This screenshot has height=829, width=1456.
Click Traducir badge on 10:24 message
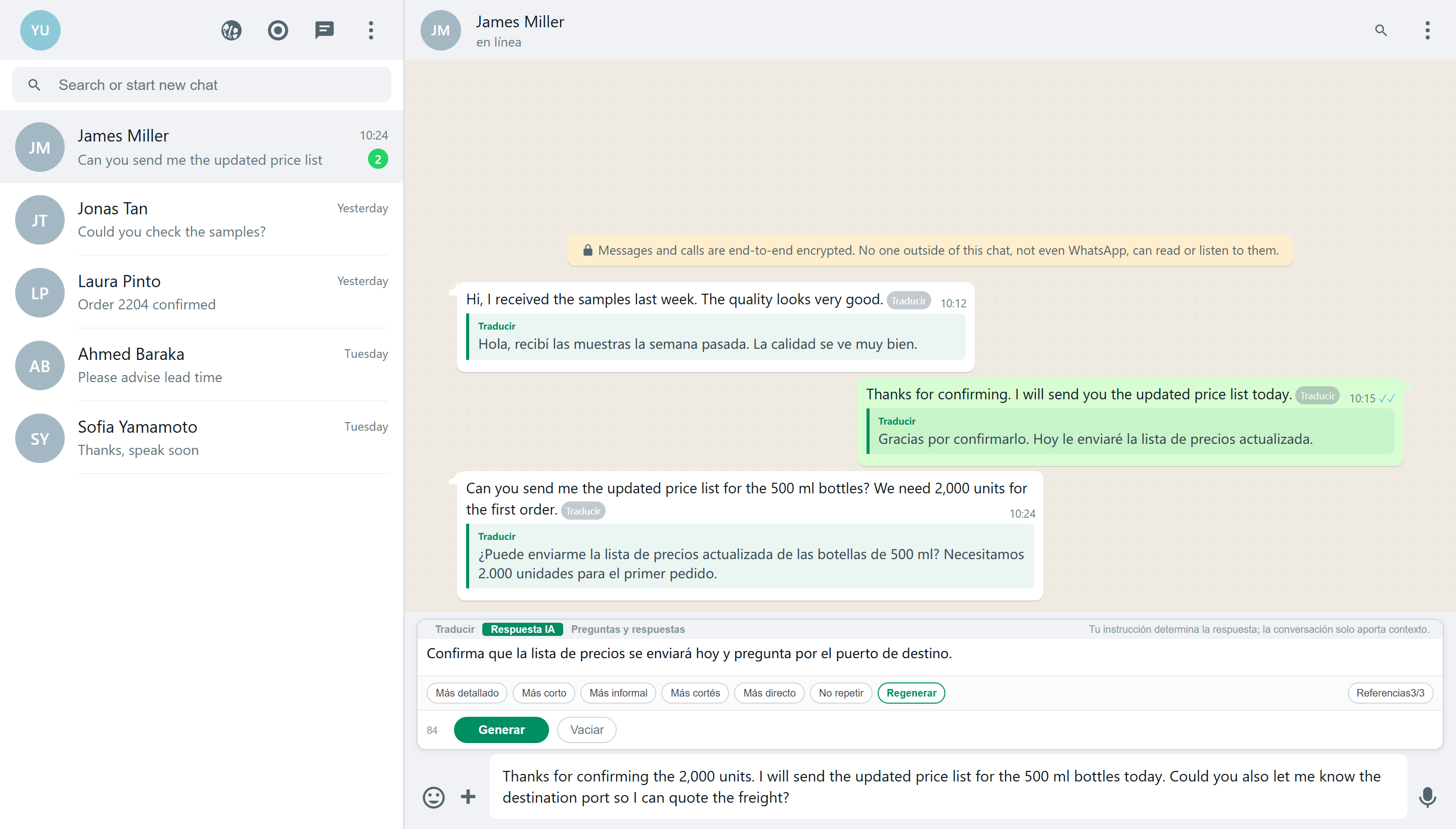[583, 511]
